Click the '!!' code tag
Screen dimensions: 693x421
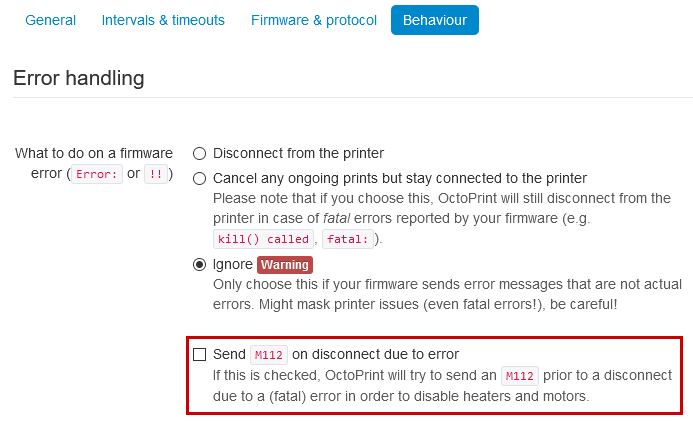click(x=156, y=174)
